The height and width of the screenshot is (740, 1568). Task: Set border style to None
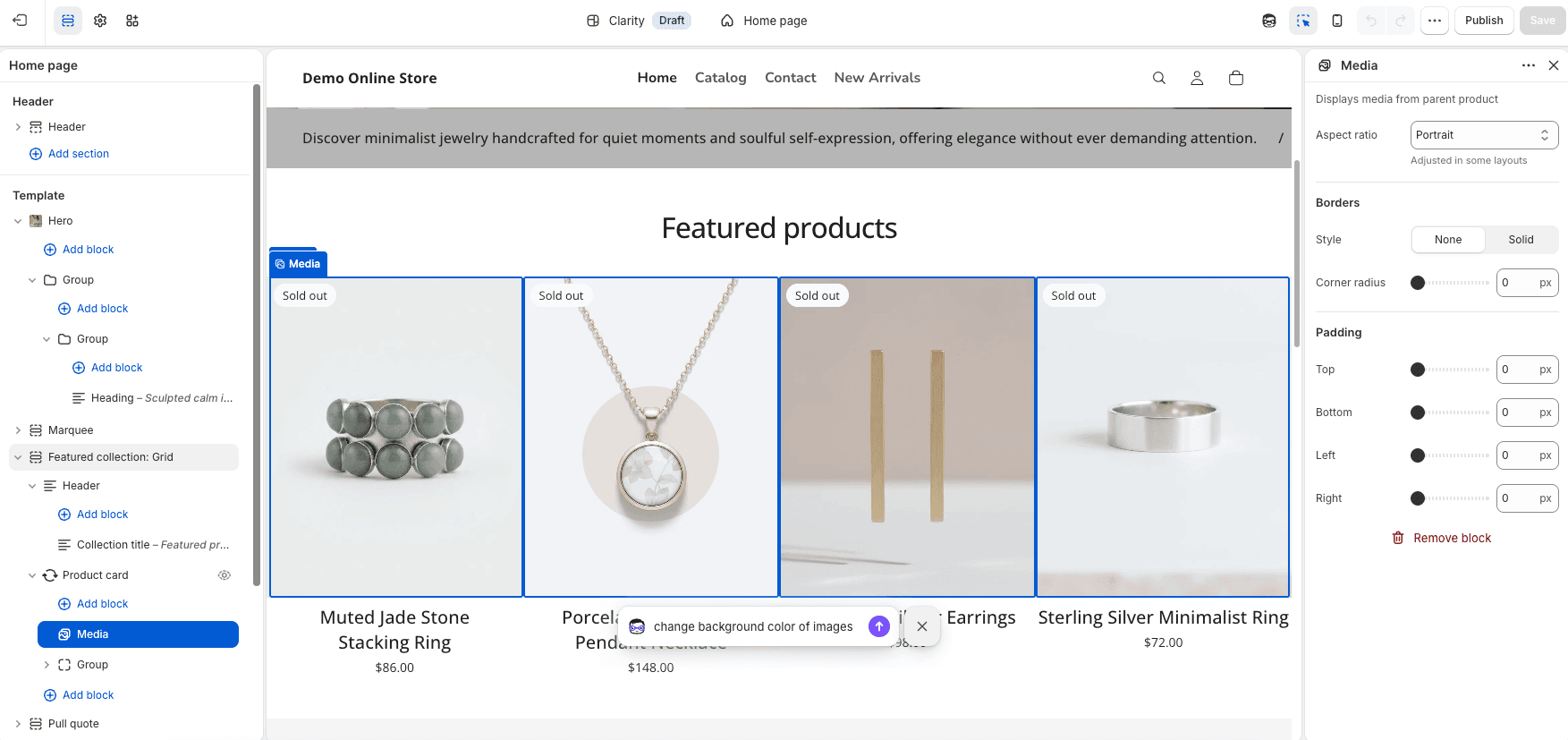tap(1448, 240)
